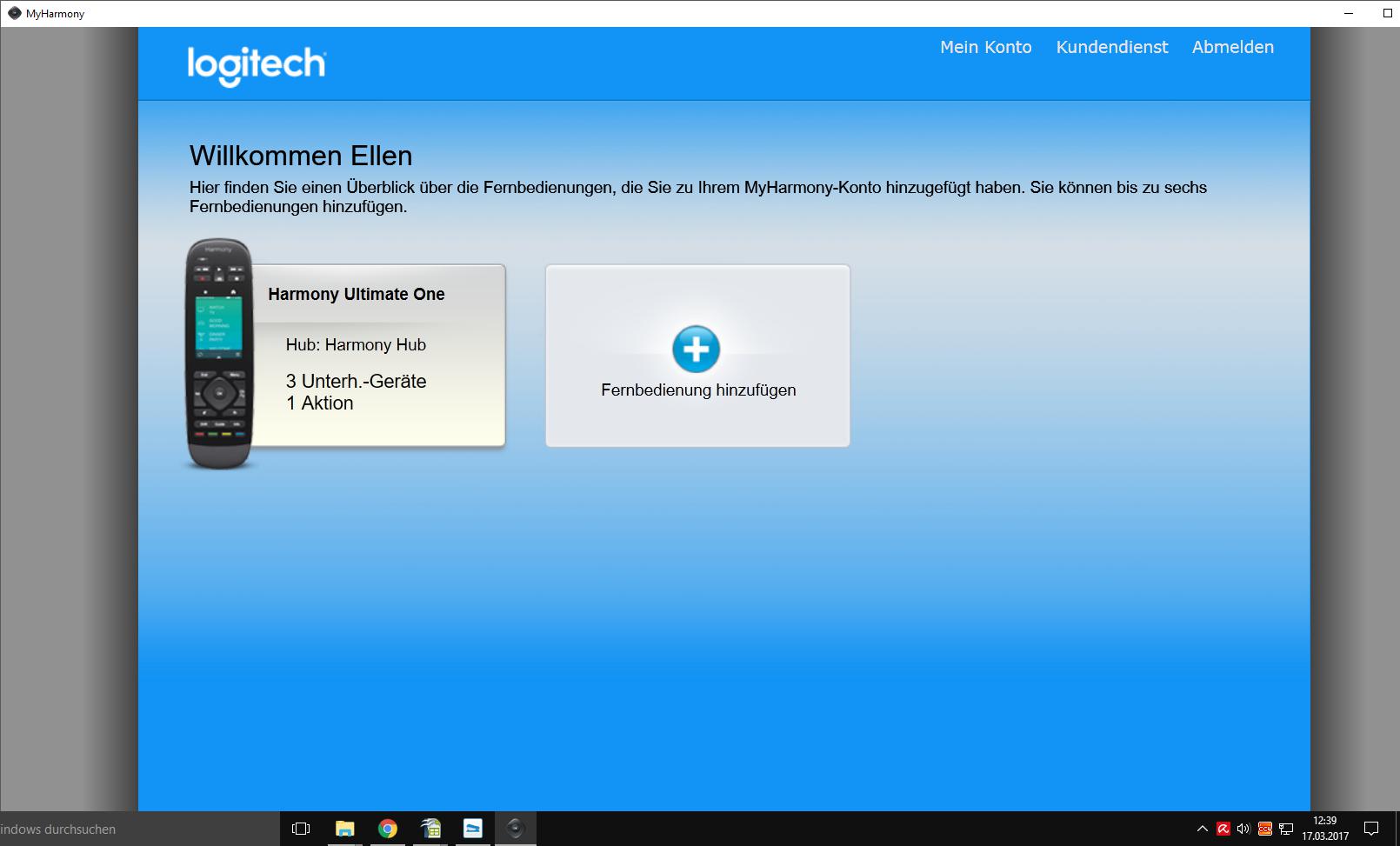The height and width of the screenshot is (846, 1400).
Task: Click the Logitech logo
Action: (257, 64)
